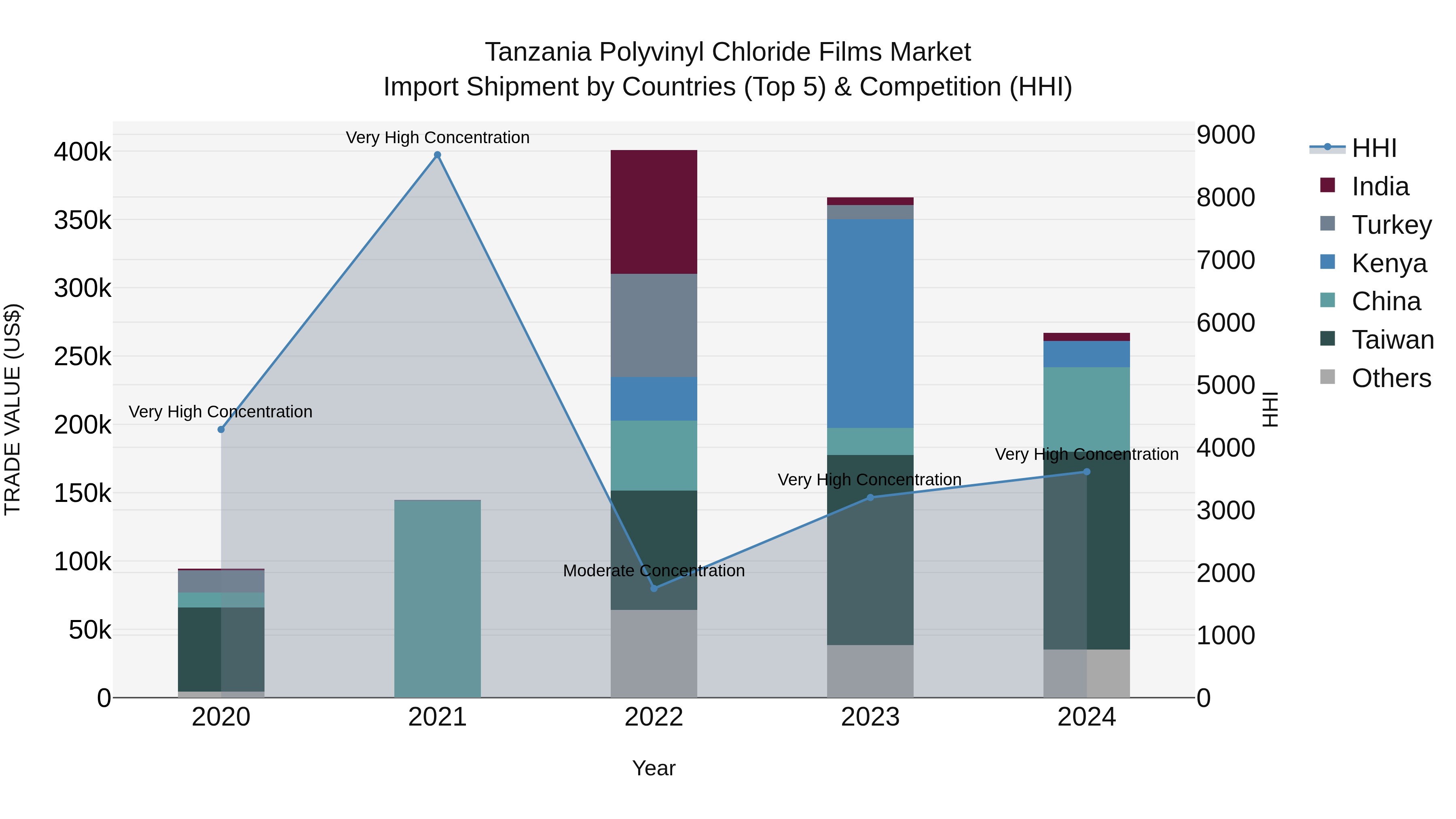
Task: Toggle the Turkey series in the legend
Action: 1376,224
